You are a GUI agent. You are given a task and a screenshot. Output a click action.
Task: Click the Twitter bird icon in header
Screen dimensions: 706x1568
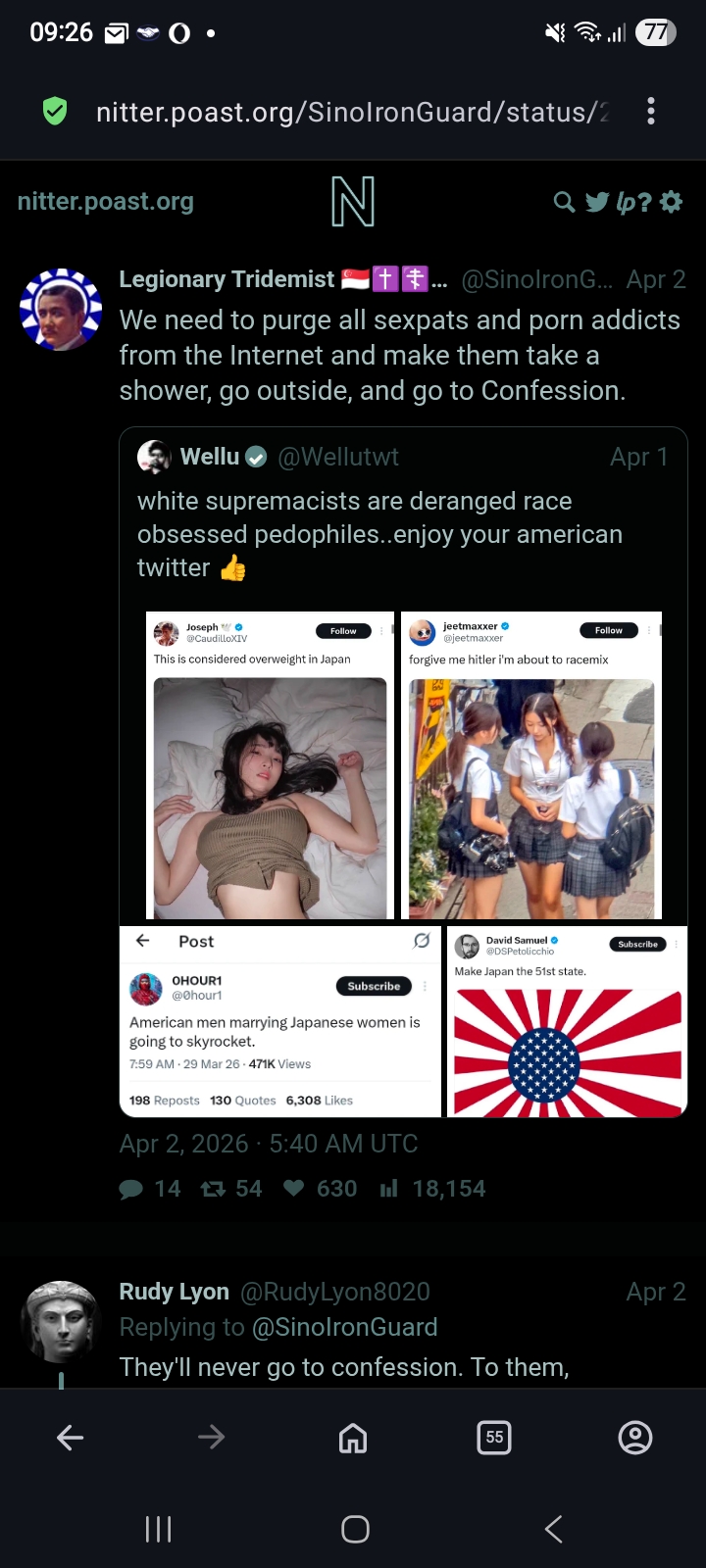[x=597, y=202]
